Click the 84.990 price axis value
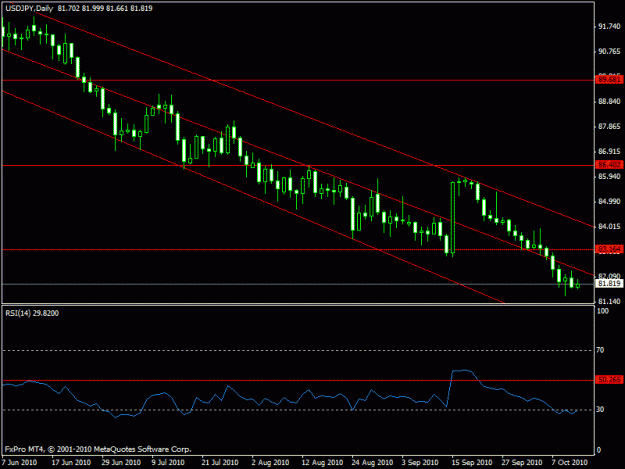Screen dimensions: 625x469 pos(609,202)
